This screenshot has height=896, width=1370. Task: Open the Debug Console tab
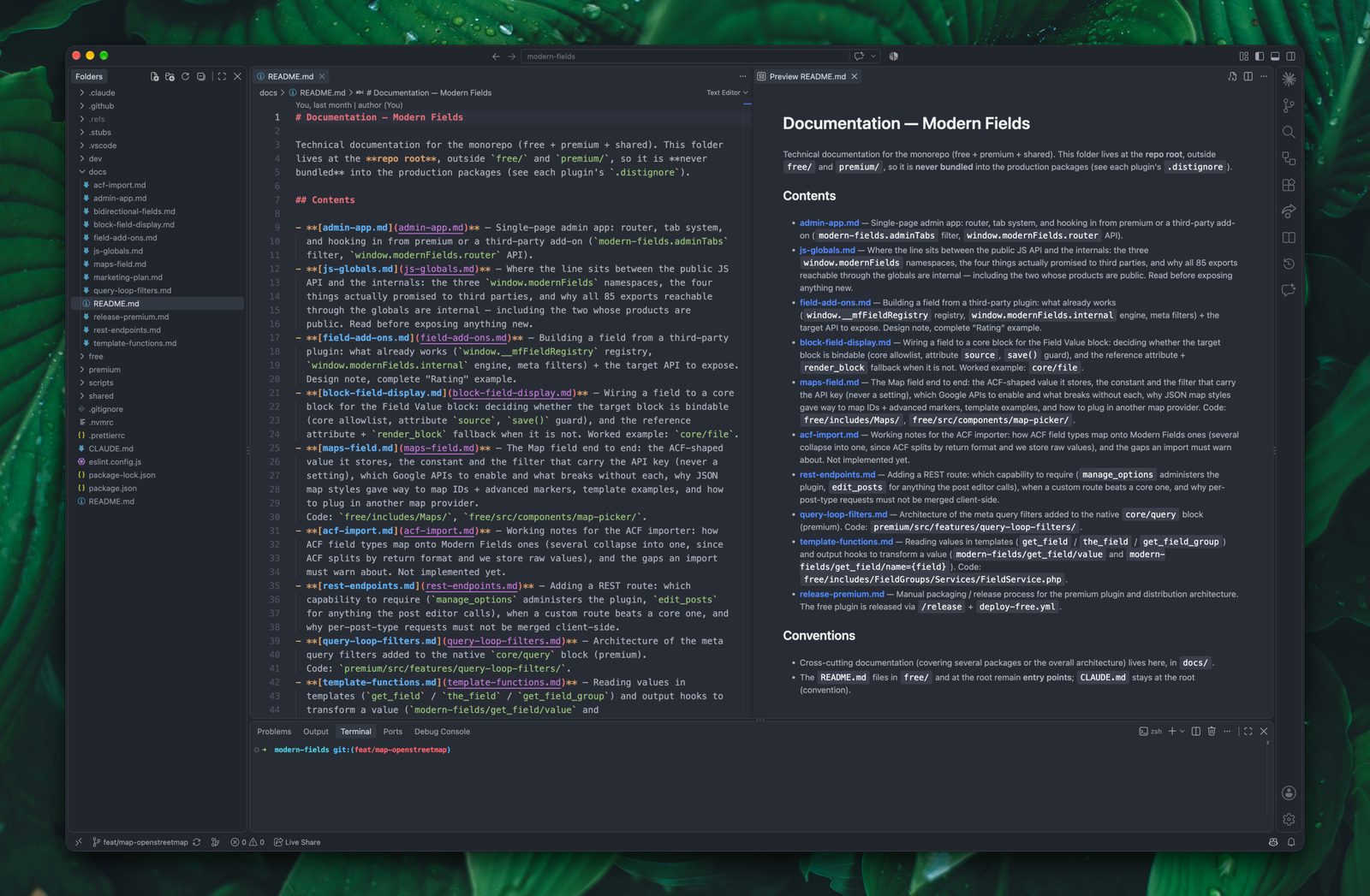point(442,732)
